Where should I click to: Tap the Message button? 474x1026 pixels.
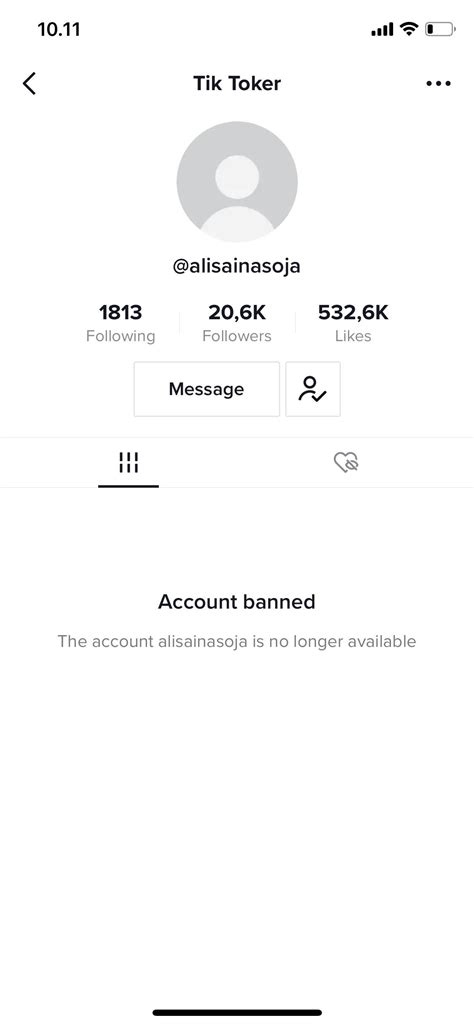206,389
